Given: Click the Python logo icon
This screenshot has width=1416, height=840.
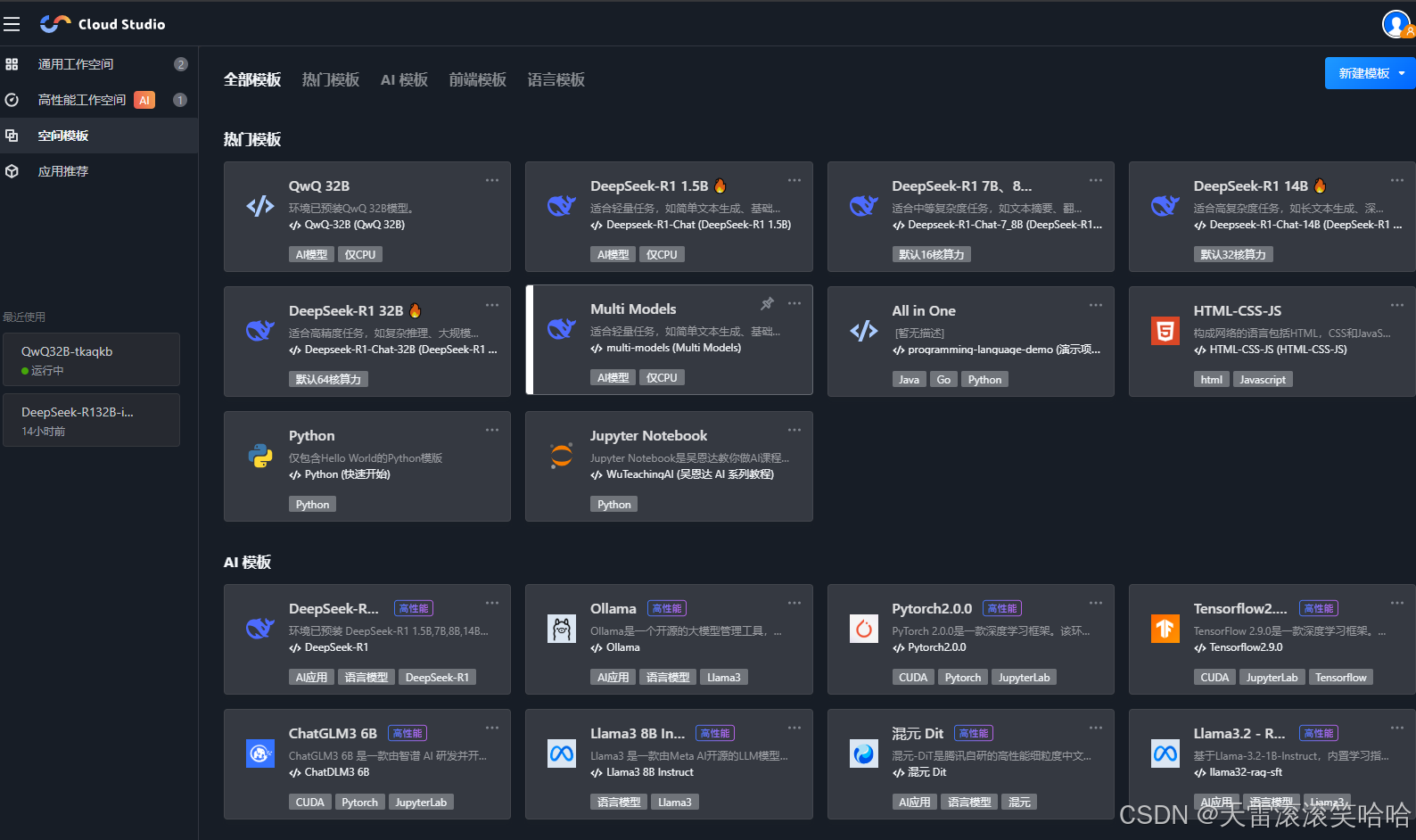Looking at the screenshot, I should pos(260,456).
